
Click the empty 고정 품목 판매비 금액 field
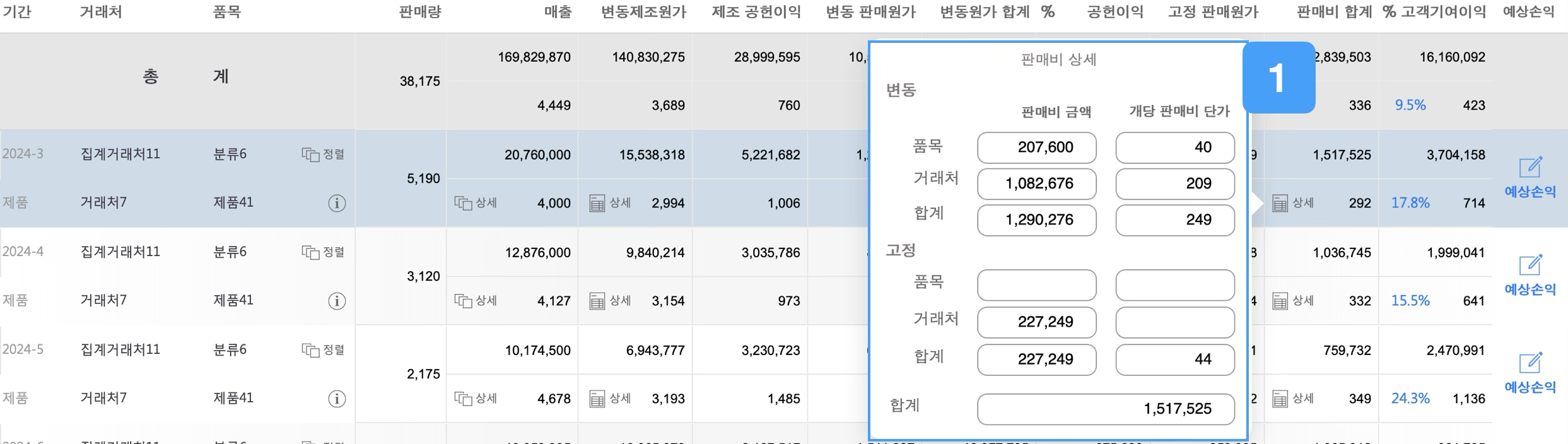click(1036, 286)
